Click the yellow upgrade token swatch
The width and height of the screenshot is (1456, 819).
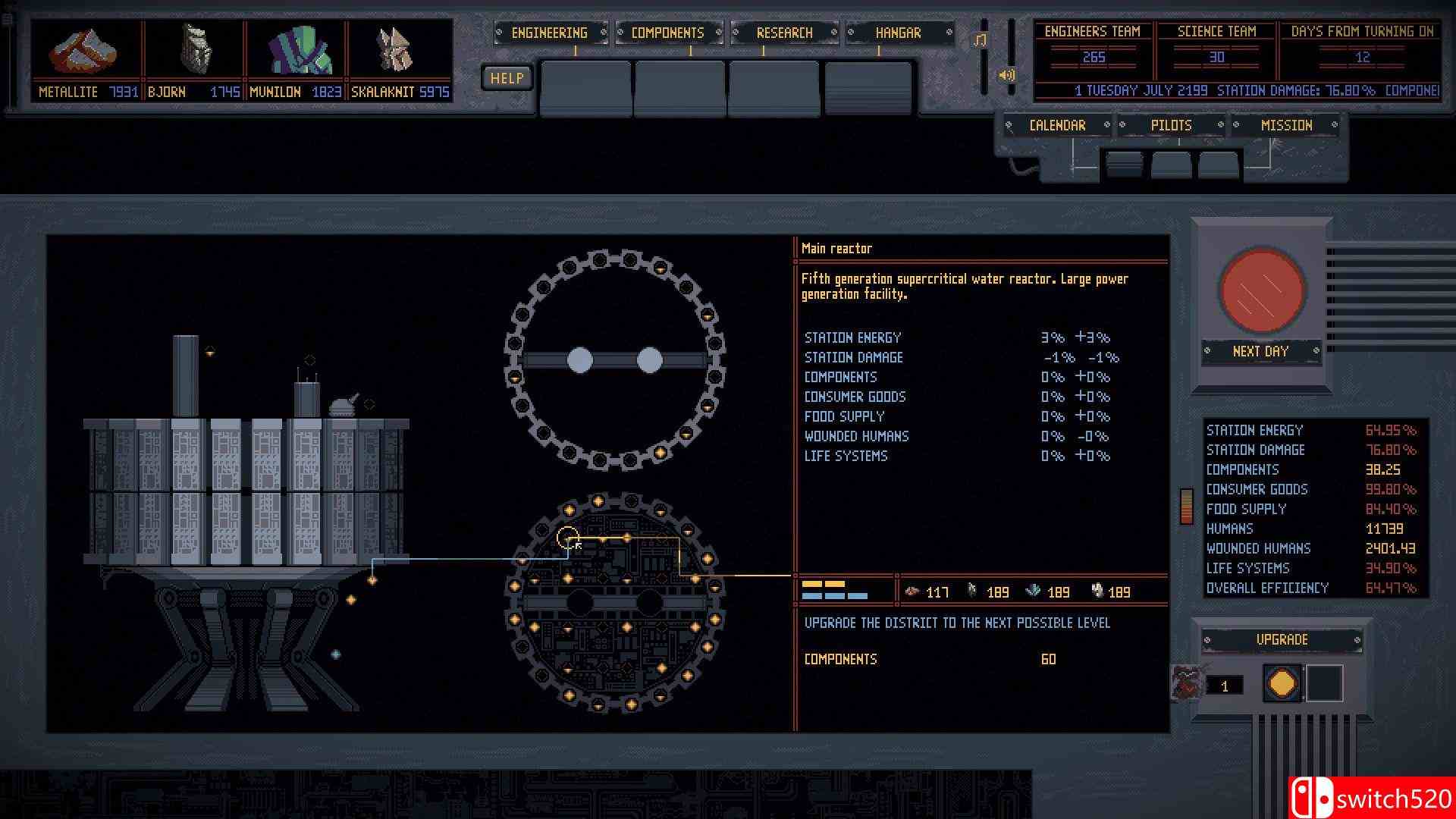1283,684
